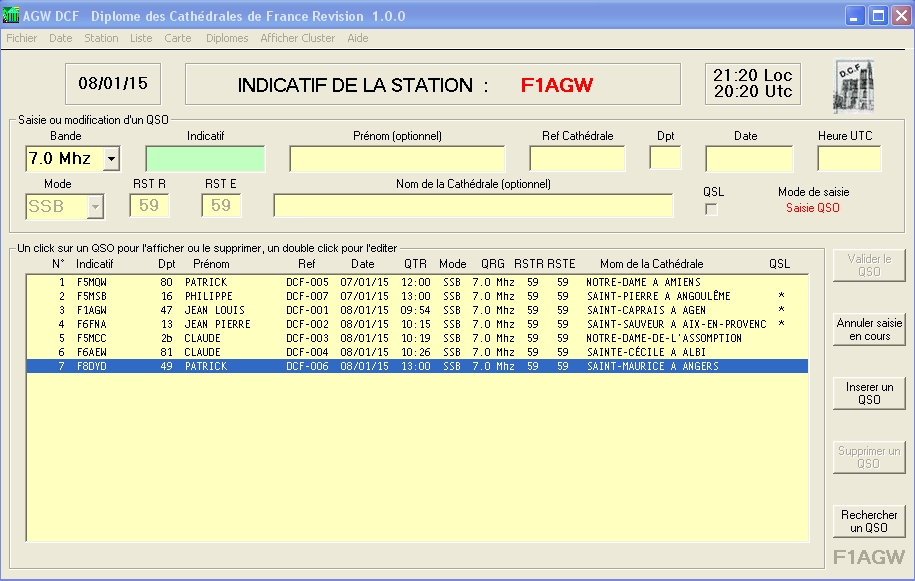
Task: Select QSO row 6 F6AEW
Action: 417,352
